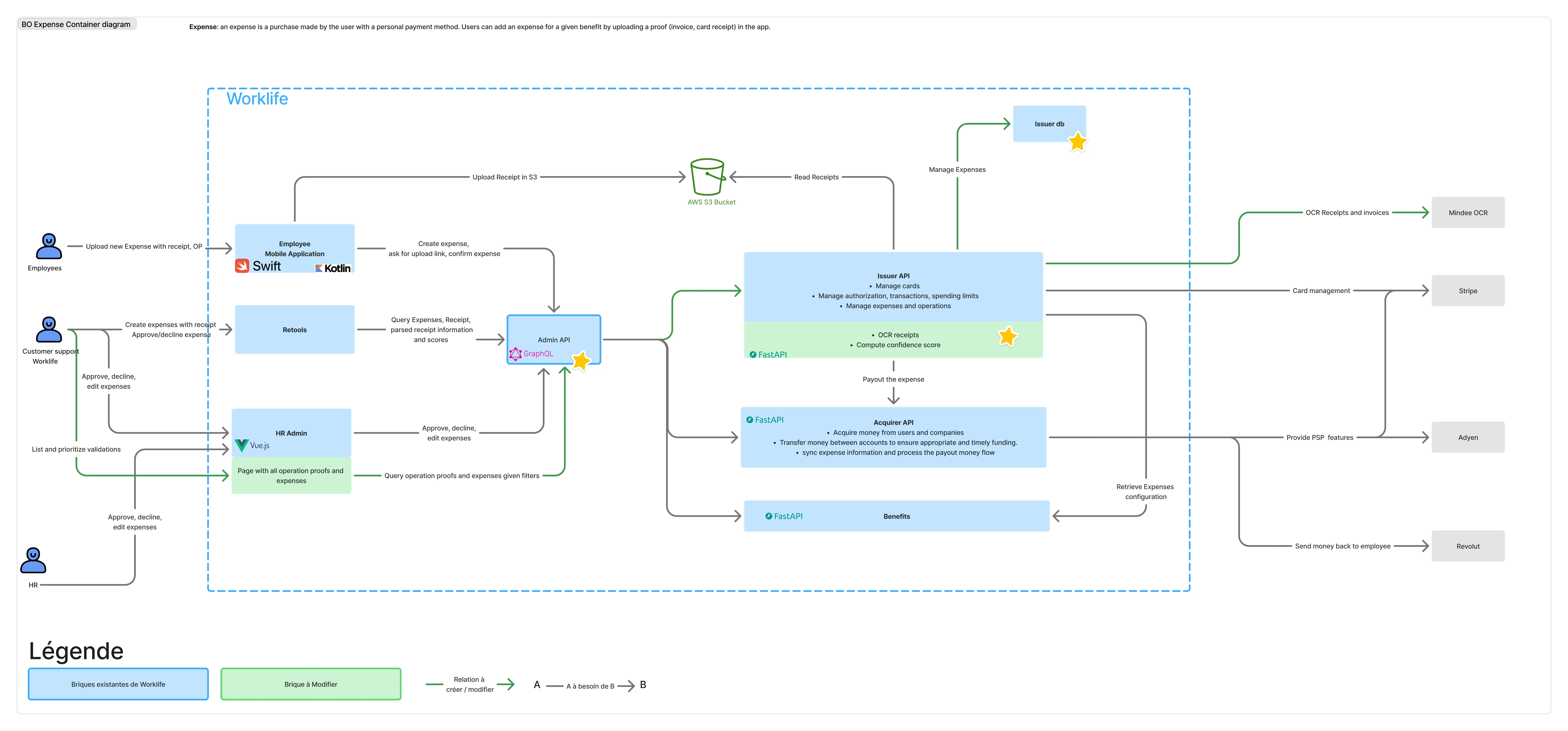Viewport: 1568px width, 731px height.
Task: Click the star on Admin API box
Action: coord(581,361)
